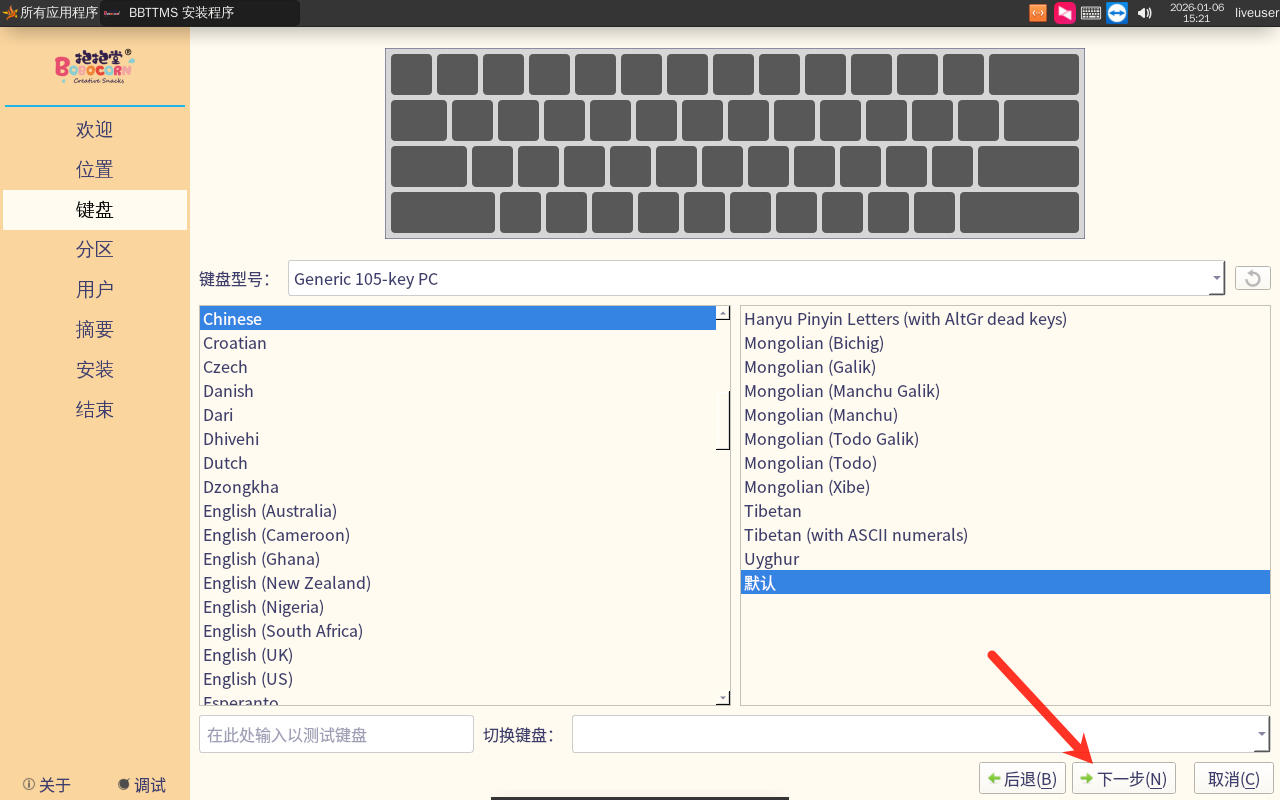Viewport: 1280px width, 800px height.
Task: Click the keyboard layout tray icon
Action: click(1091, 13)
